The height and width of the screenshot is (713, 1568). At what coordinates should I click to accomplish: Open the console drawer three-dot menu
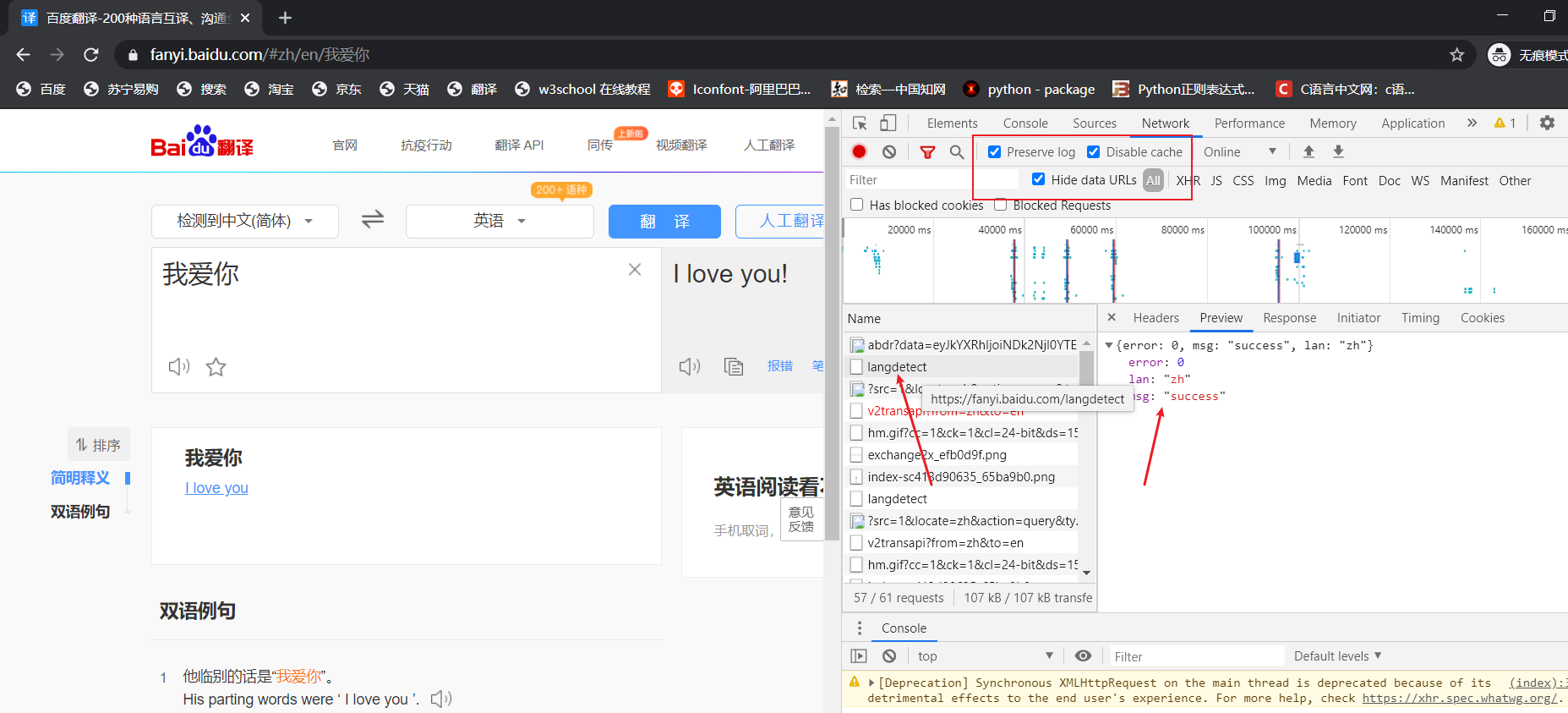[x=860, y=628]
